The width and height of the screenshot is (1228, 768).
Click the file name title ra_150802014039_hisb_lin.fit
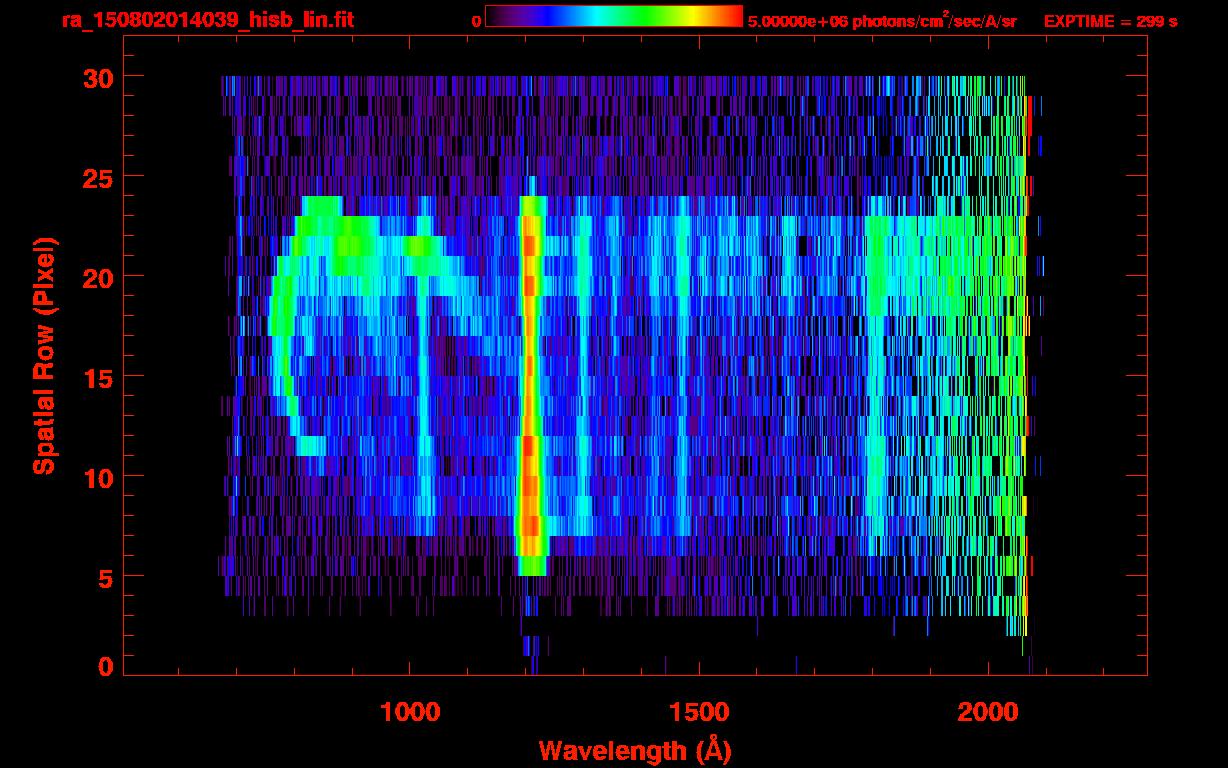(179, 19)
